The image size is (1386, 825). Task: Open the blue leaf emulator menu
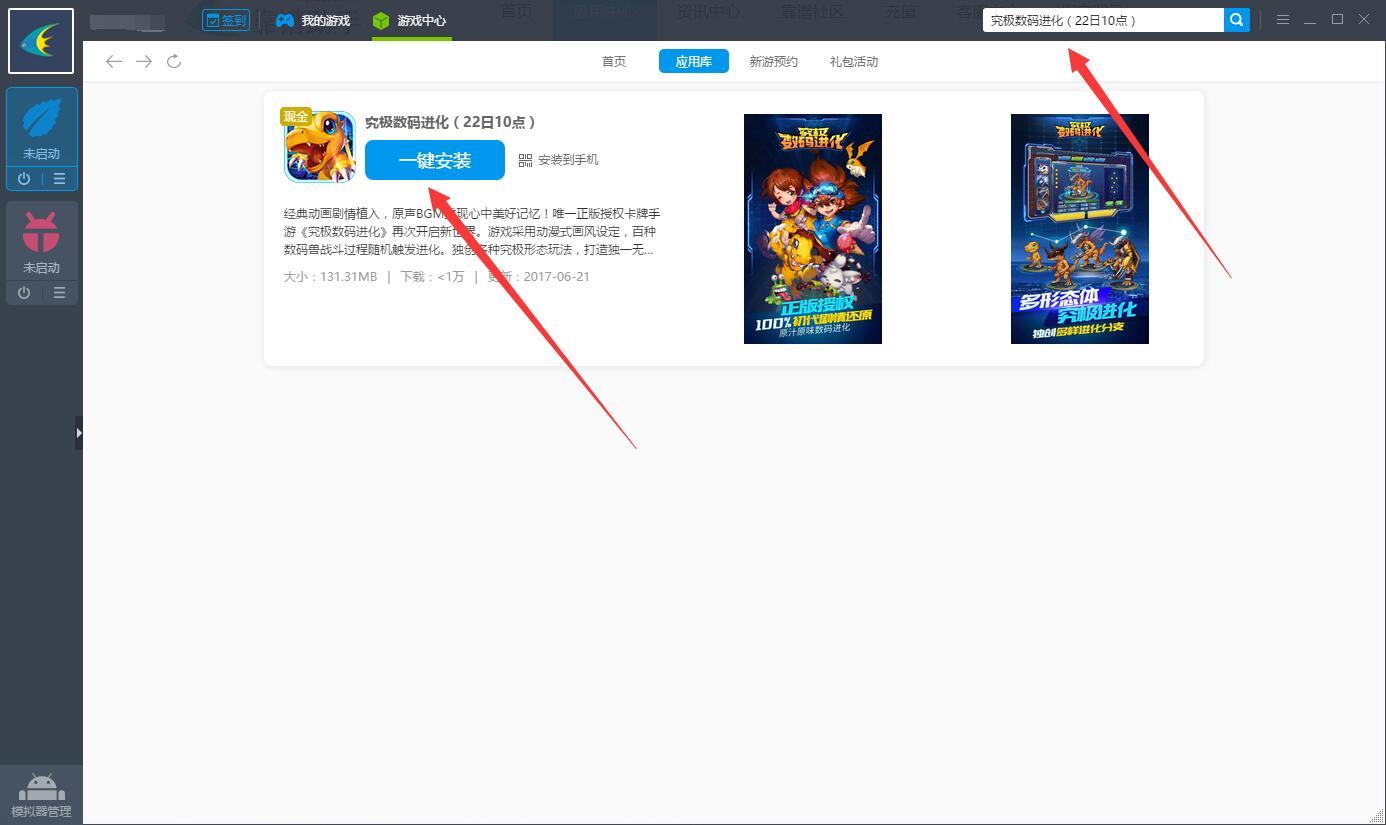[60, 179]
